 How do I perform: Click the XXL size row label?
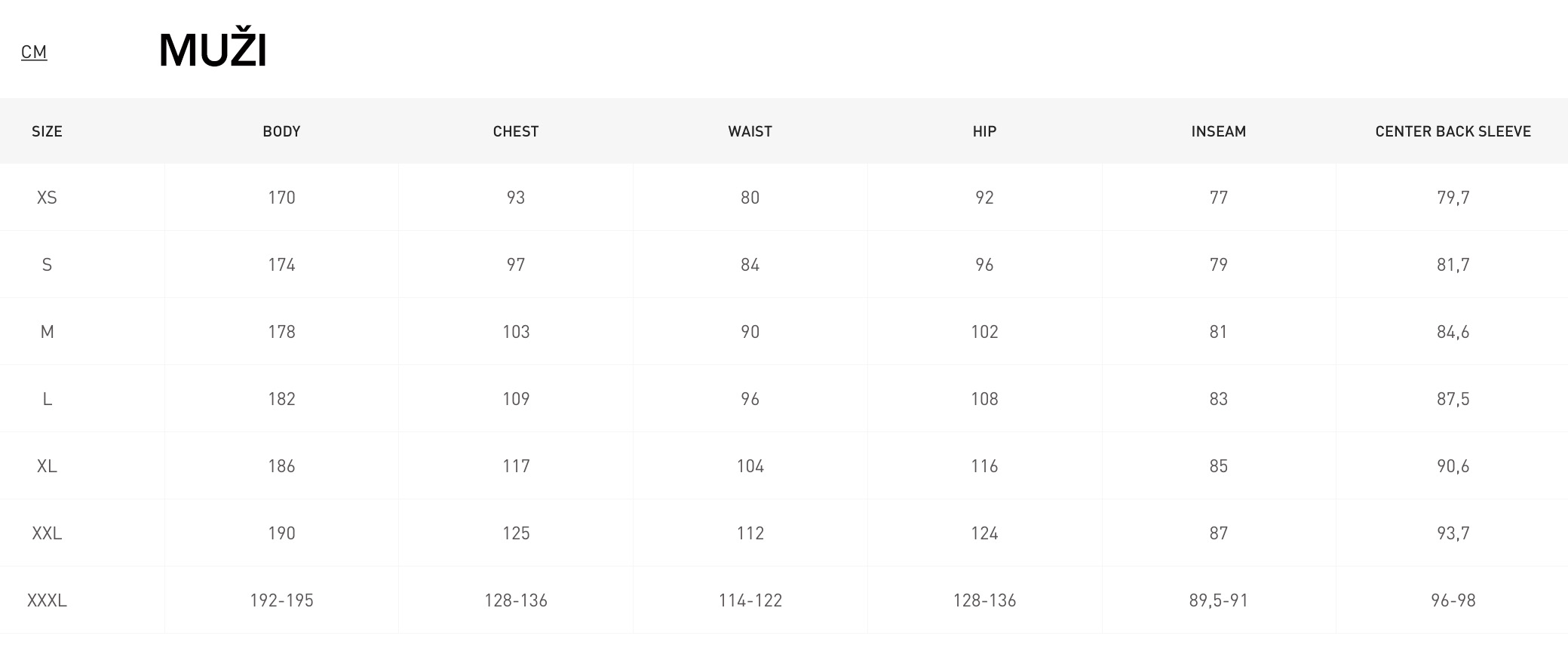(x=47, y=533)
